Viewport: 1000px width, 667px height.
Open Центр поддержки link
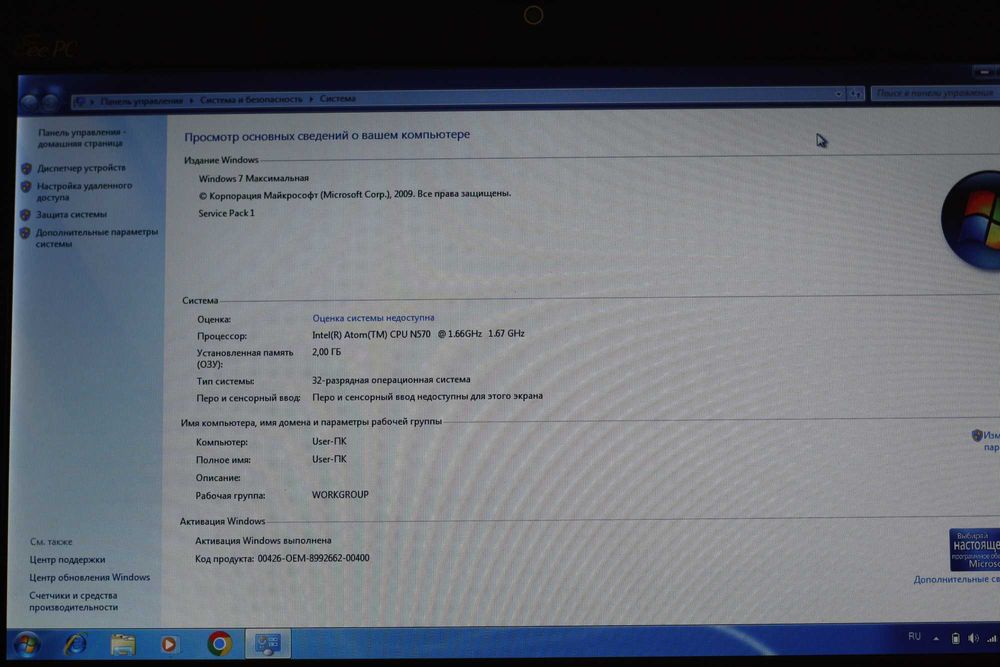(67, 560)
